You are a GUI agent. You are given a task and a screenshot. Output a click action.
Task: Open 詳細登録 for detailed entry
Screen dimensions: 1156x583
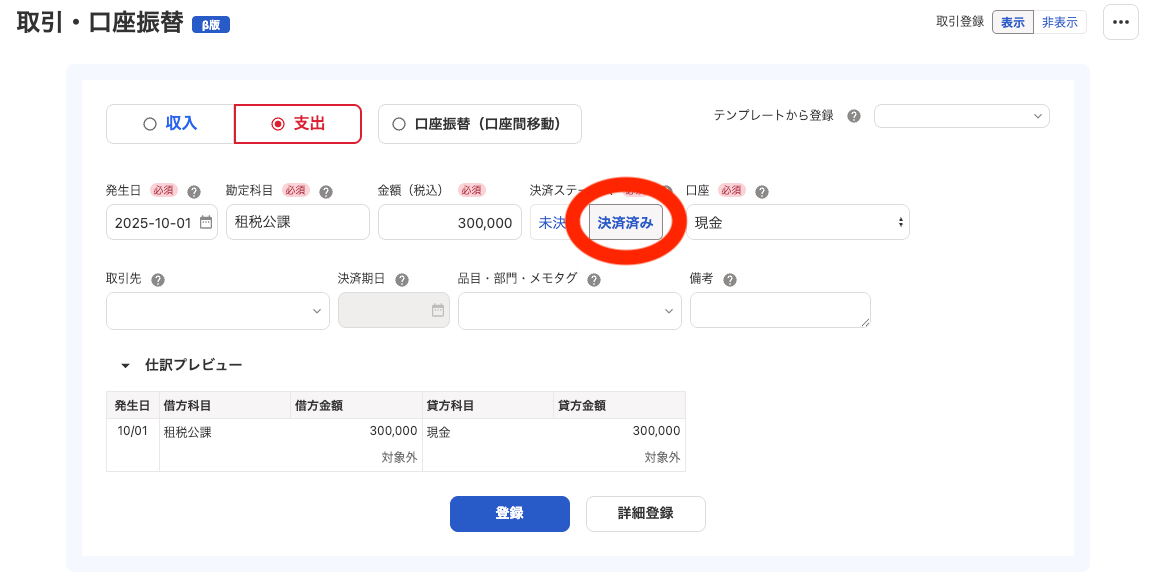point(645,513)
